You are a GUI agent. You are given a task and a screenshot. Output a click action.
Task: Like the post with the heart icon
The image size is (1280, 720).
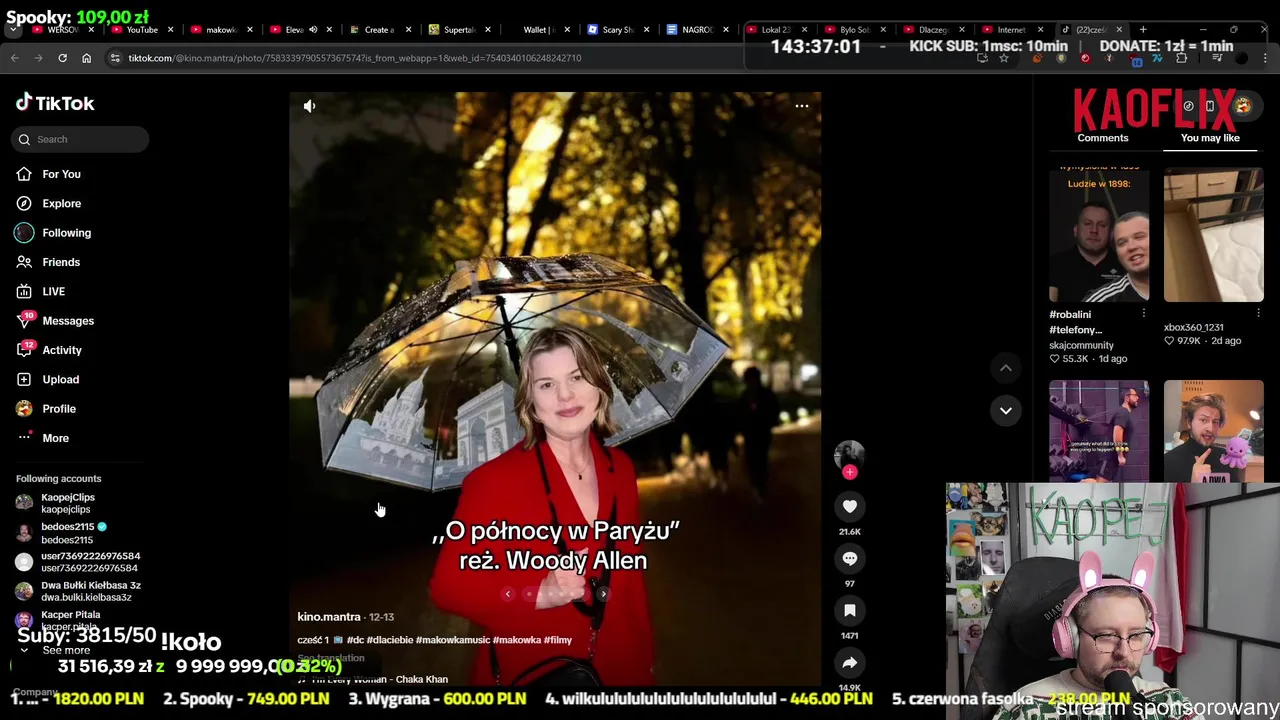point(850,507)
